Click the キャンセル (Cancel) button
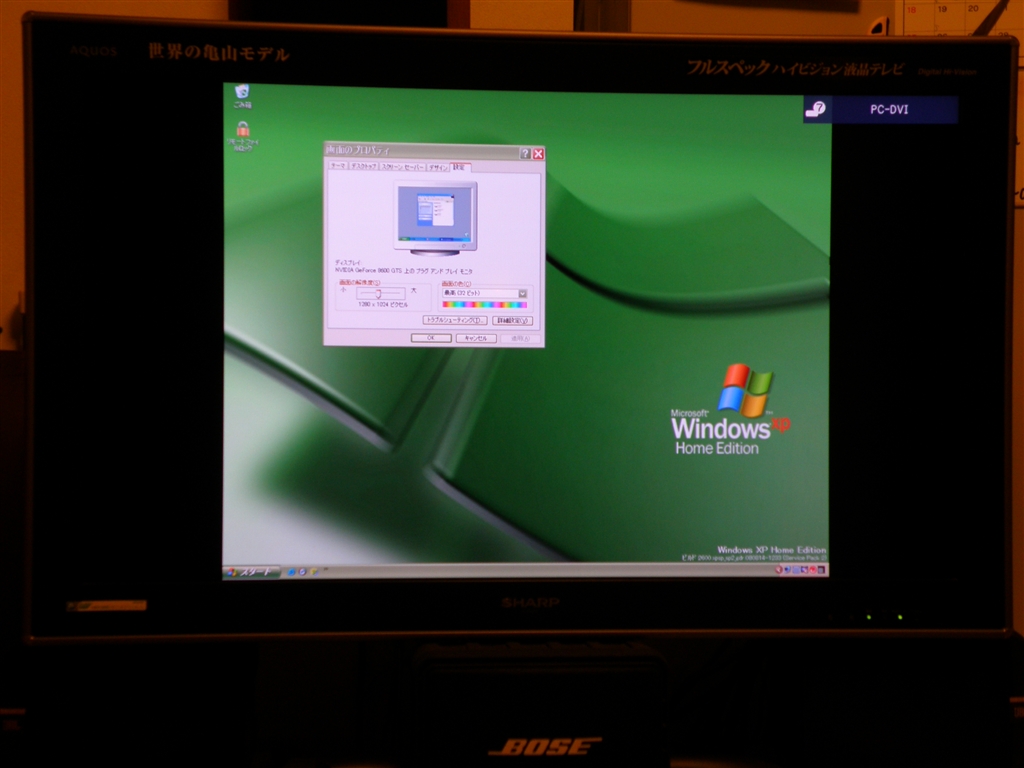Viewport: 1024px width, 768px height. pyautogui.click(x=476, y=338)
